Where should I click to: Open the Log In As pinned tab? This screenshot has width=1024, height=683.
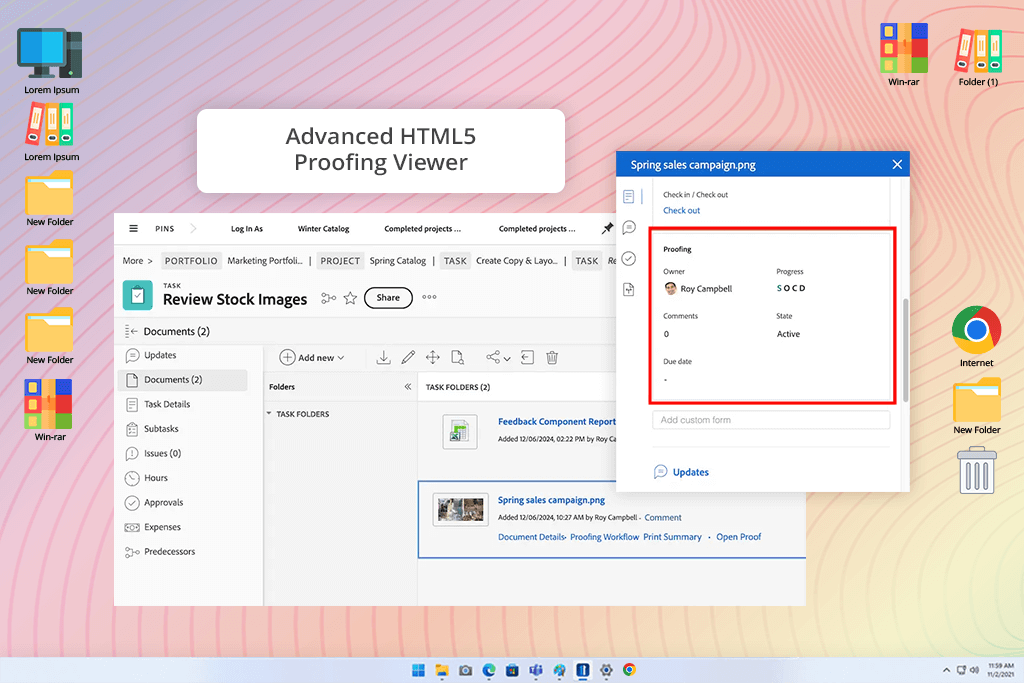pyautogui.click(x=247, y=229)
